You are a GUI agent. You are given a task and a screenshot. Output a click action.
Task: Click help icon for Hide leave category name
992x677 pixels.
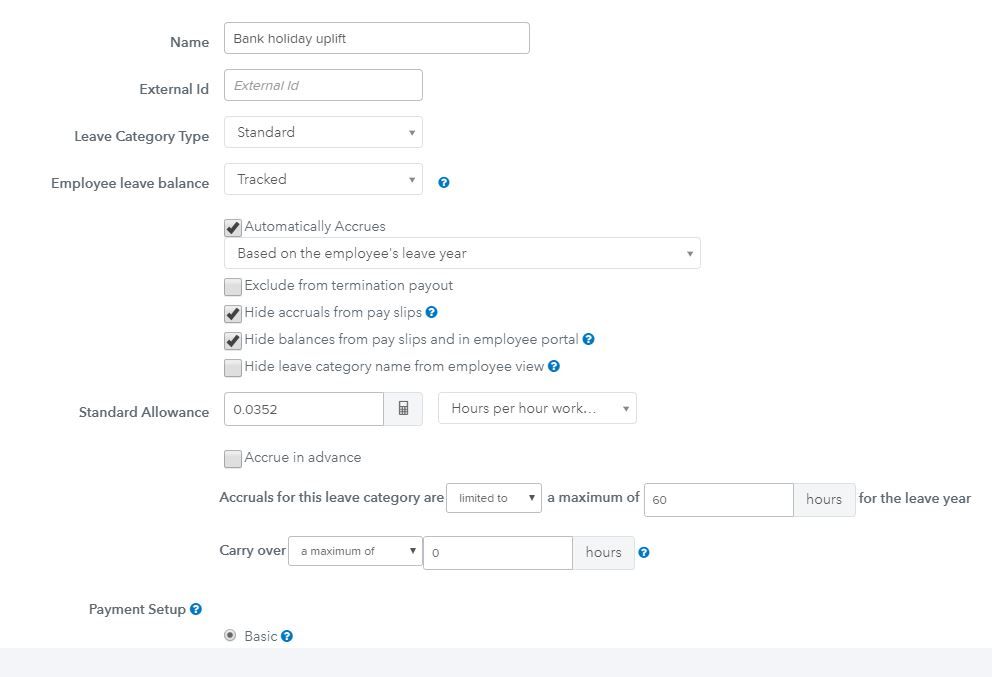[554, 366]
